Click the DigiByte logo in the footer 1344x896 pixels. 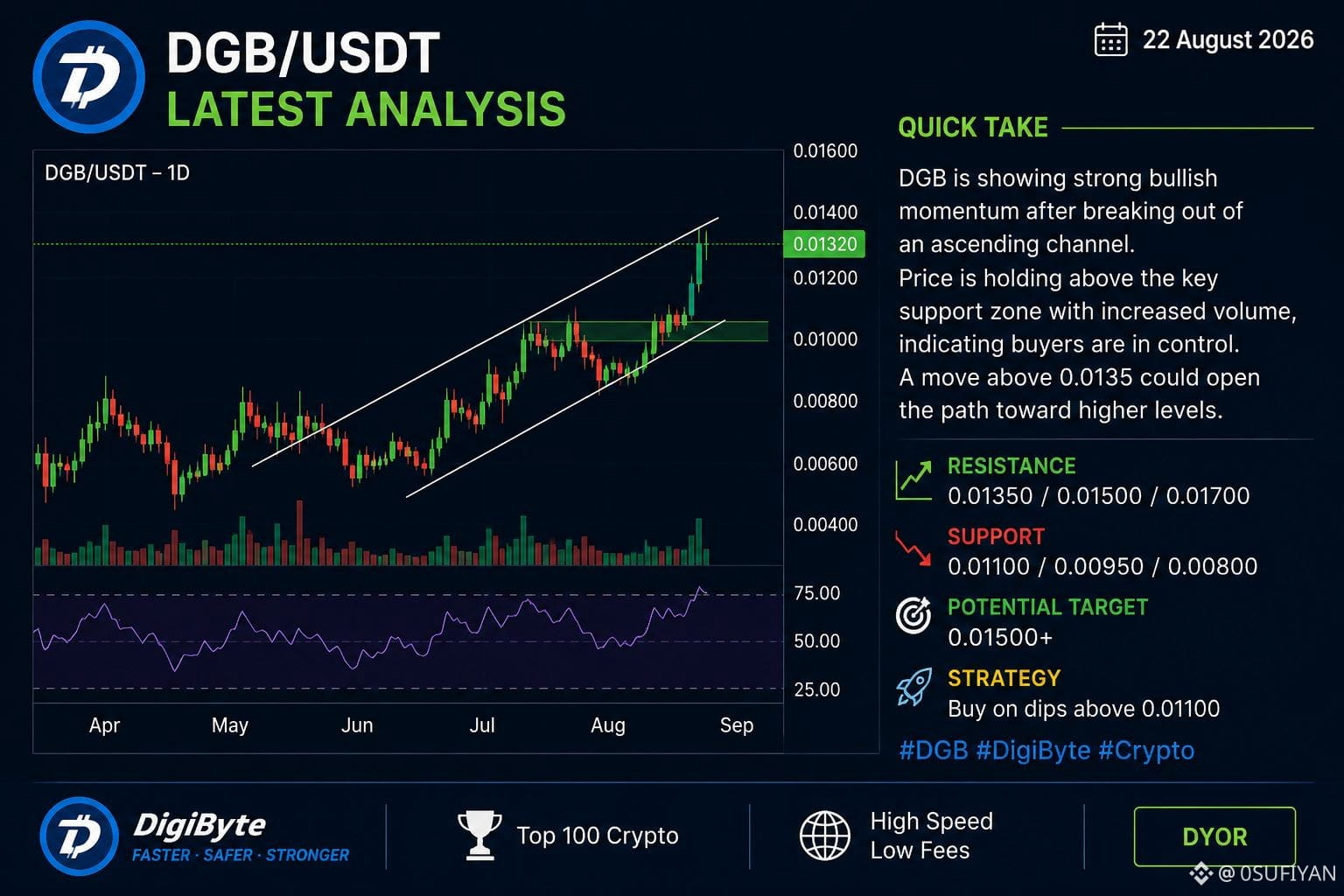tap(79, 836)
